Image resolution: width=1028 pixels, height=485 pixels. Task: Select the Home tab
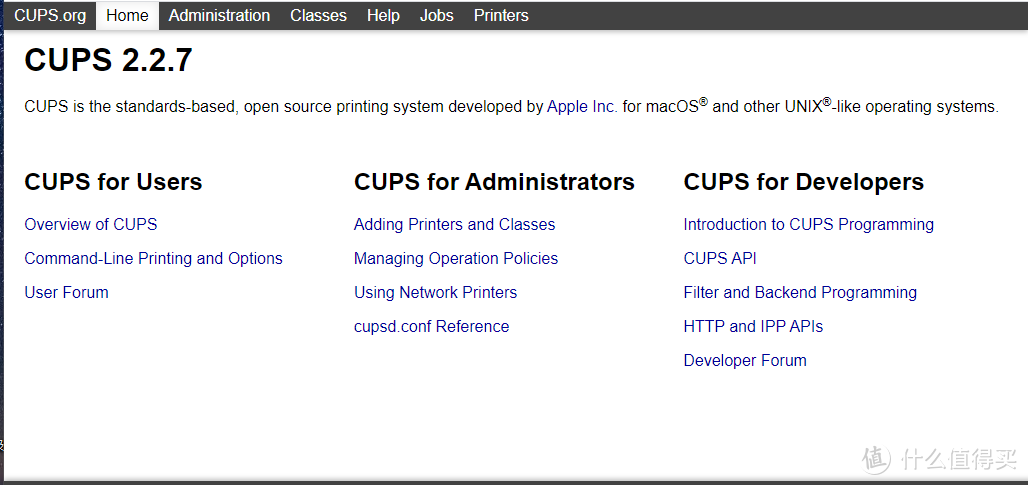pos(127,16)
